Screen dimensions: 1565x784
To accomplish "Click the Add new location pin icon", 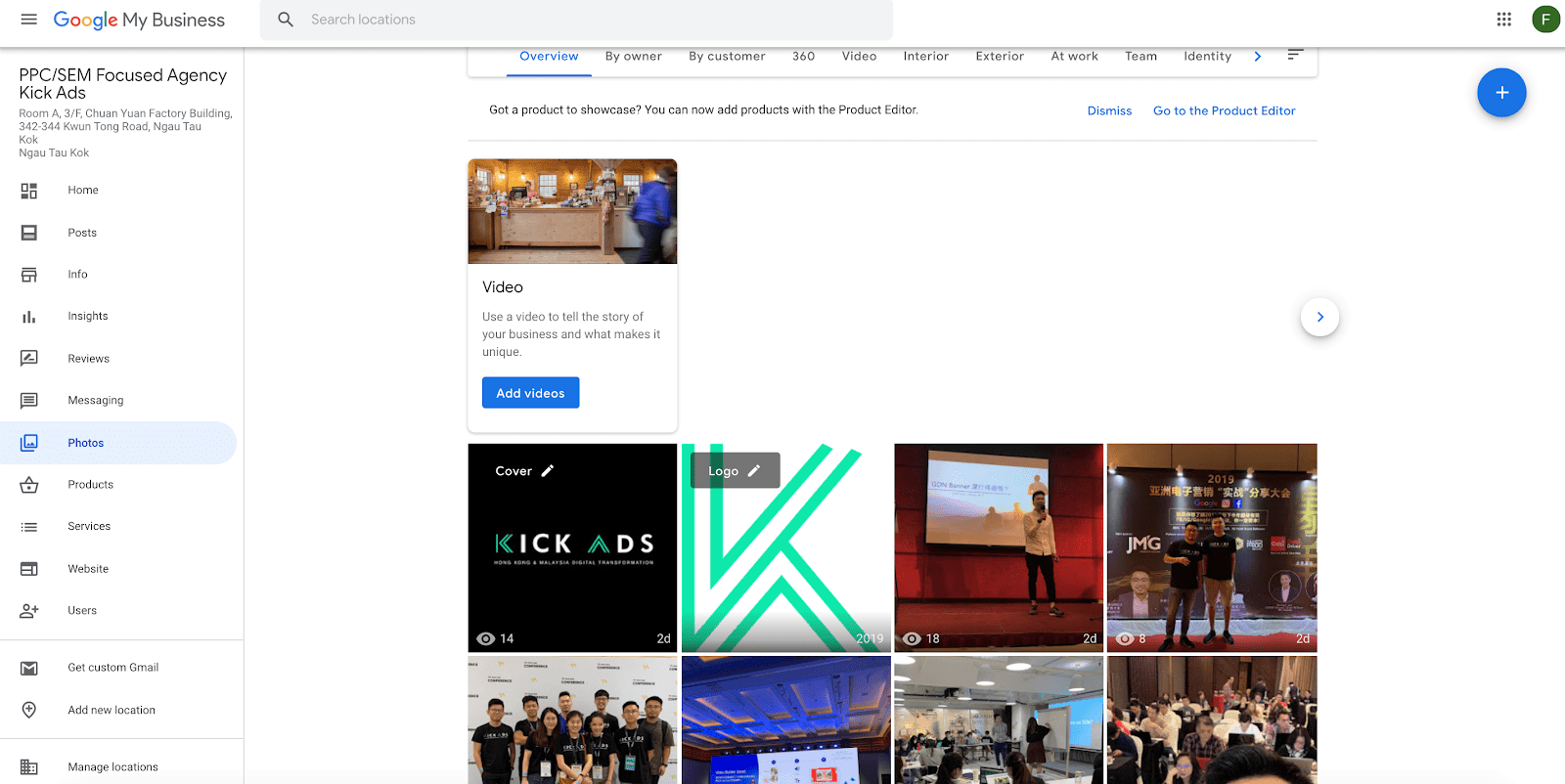I will click(x=29, y=711).
